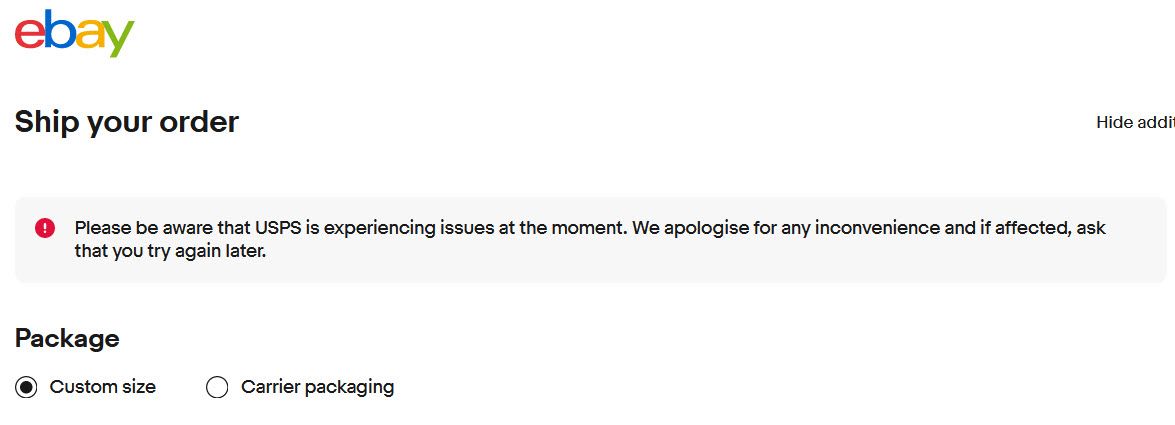Click "experiencing issues" in the alert message
Viewport: 1175px width, 425px height.
click(x=400, y=228)
